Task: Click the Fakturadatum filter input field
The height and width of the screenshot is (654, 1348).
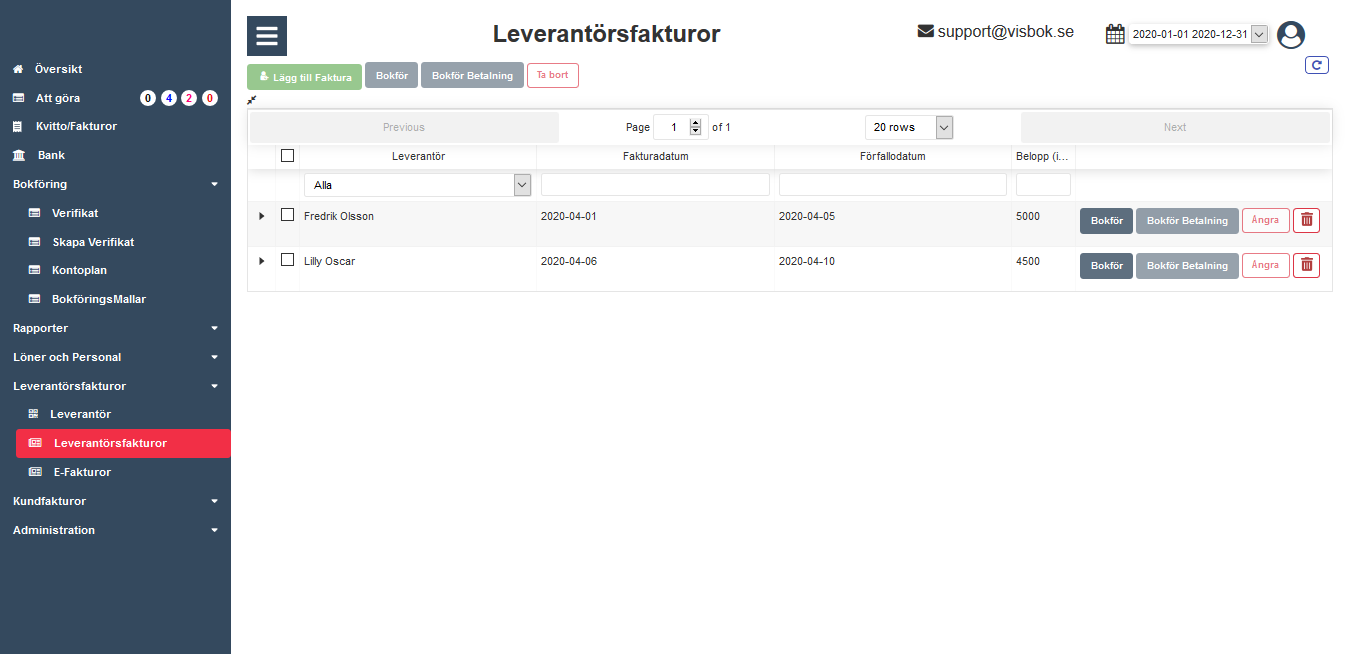Action: coord(655,185)
